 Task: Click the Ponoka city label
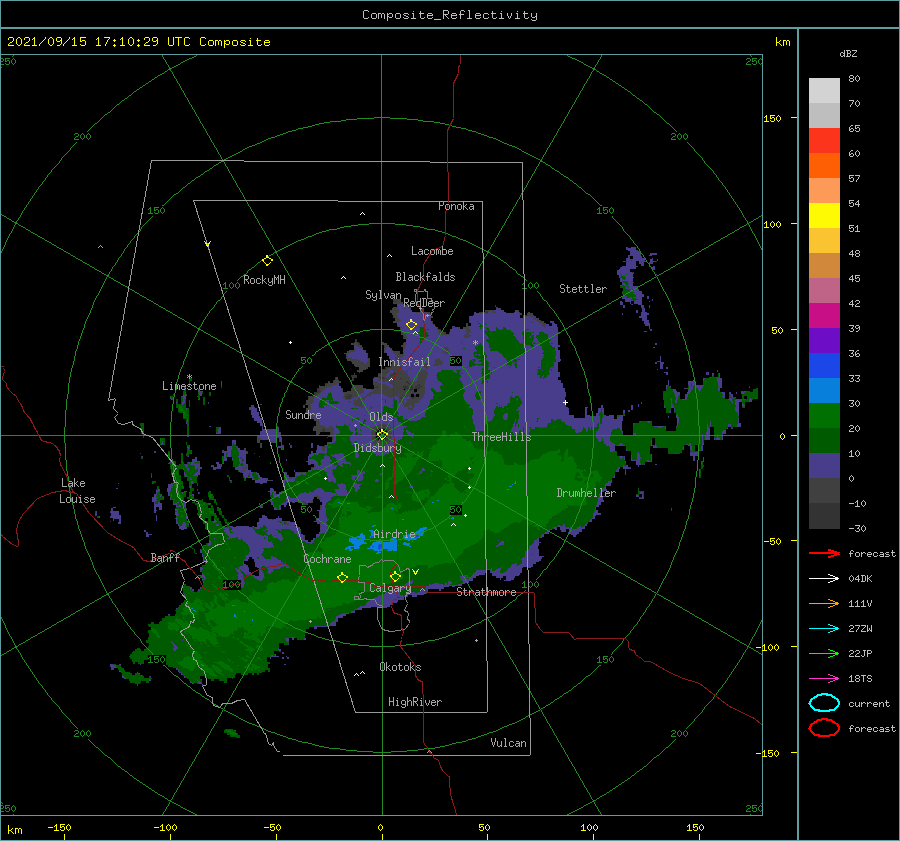(456, 206)
